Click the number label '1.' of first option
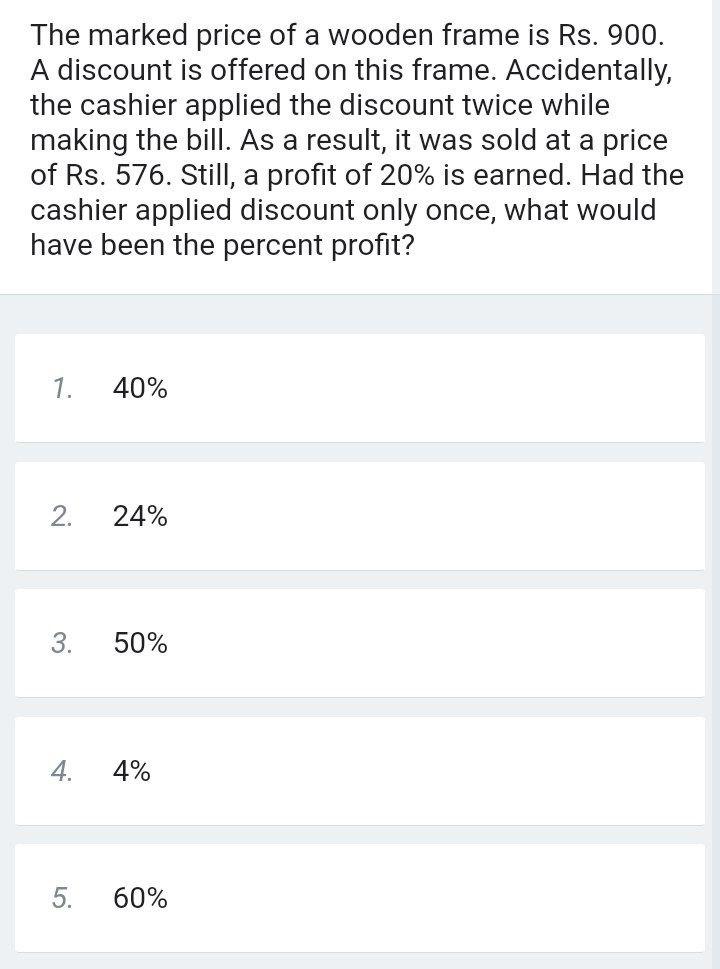The height and width of the screenshot is (969, 720). (61, 389)
